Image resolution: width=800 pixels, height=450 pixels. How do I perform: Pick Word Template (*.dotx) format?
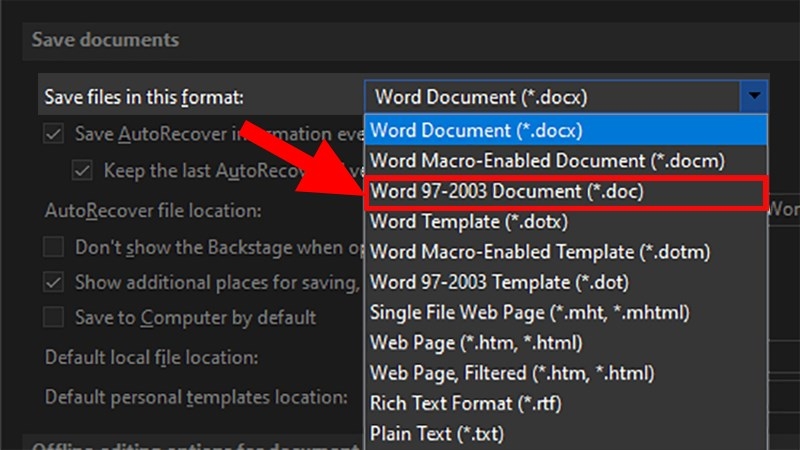click(x=566, y=221)
